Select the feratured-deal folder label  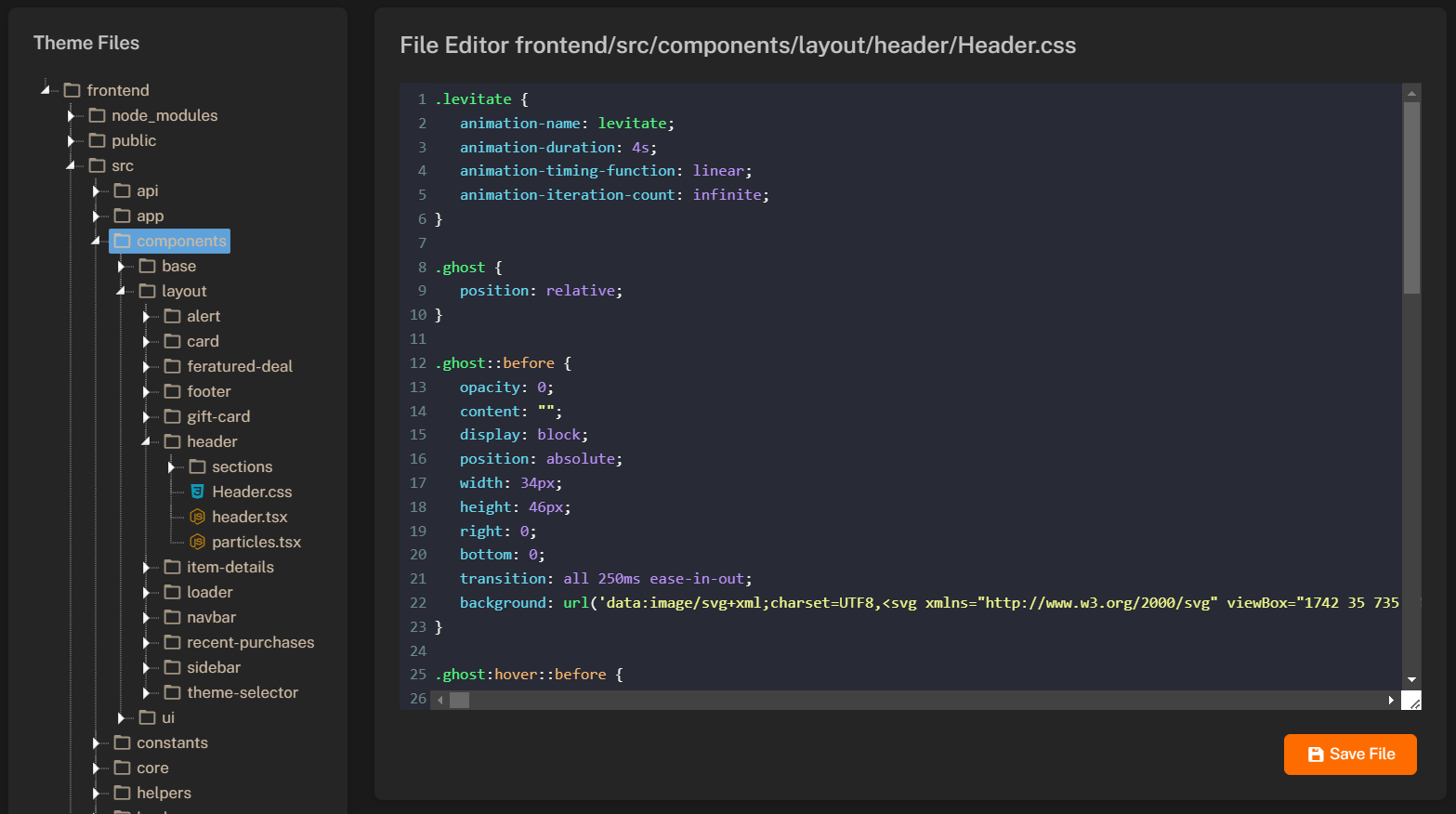pyautogui.click(x=240, y=366)
